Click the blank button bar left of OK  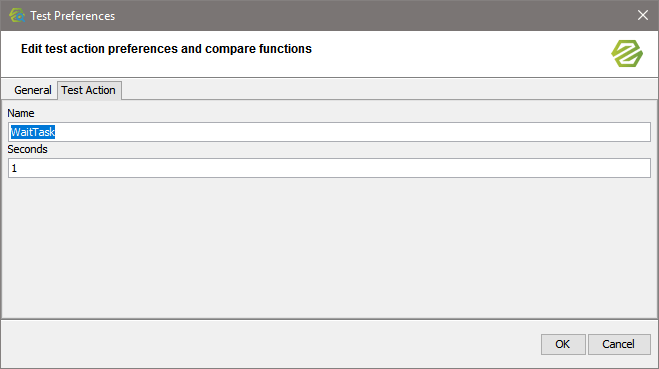(x=269, y=344)
